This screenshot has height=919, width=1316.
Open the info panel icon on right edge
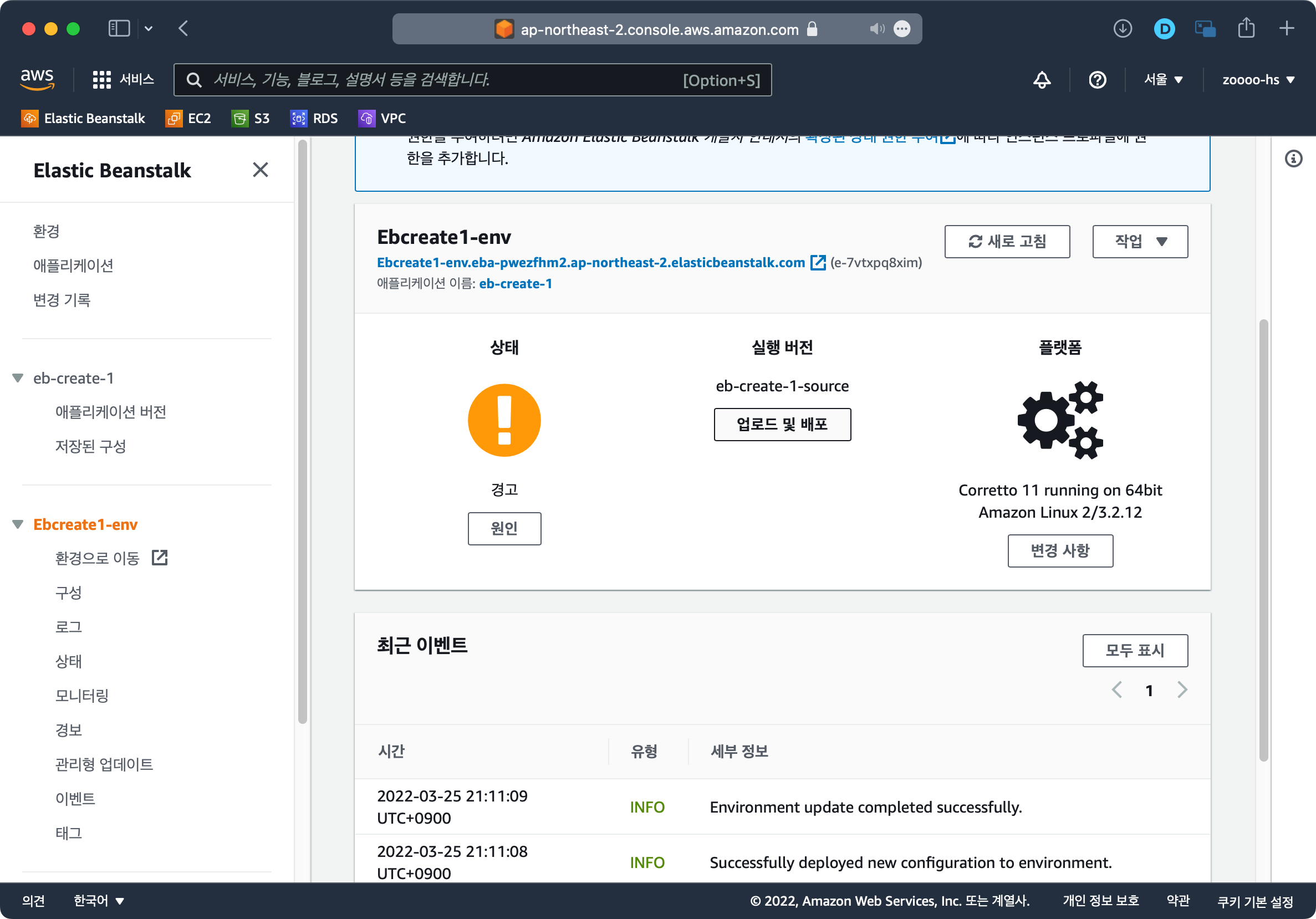(x=1293, y=159)
